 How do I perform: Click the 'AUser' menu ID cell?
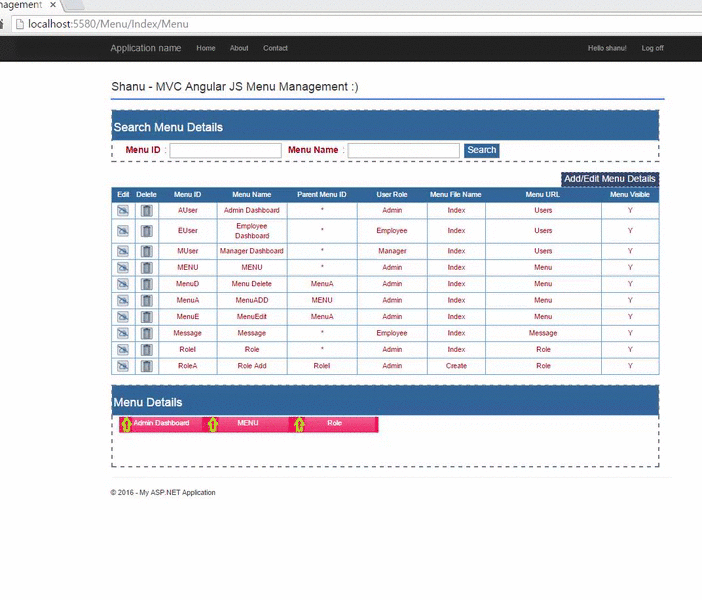(188, 210)
